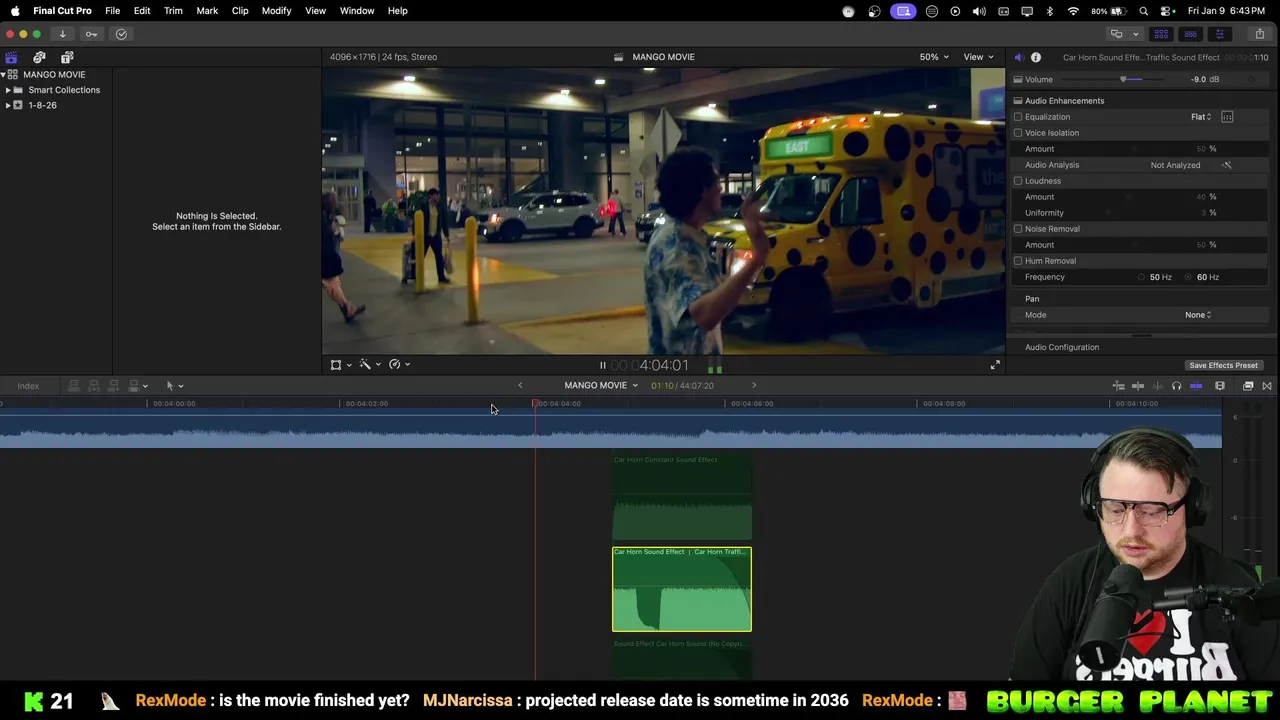Viewport: 1280px width, 720px height.
Task: Enable the Loudness checkbox
Action: tap(1018, 181)
